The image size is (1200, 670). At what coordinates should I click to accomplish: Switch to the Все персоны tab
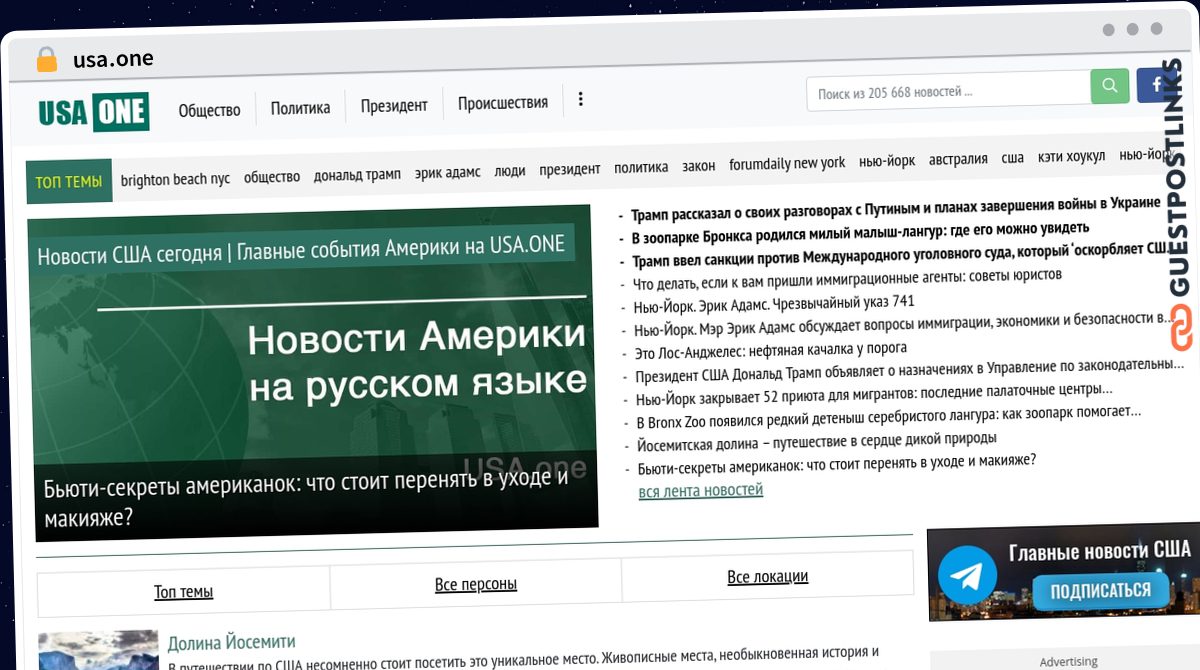pos(475,584)
